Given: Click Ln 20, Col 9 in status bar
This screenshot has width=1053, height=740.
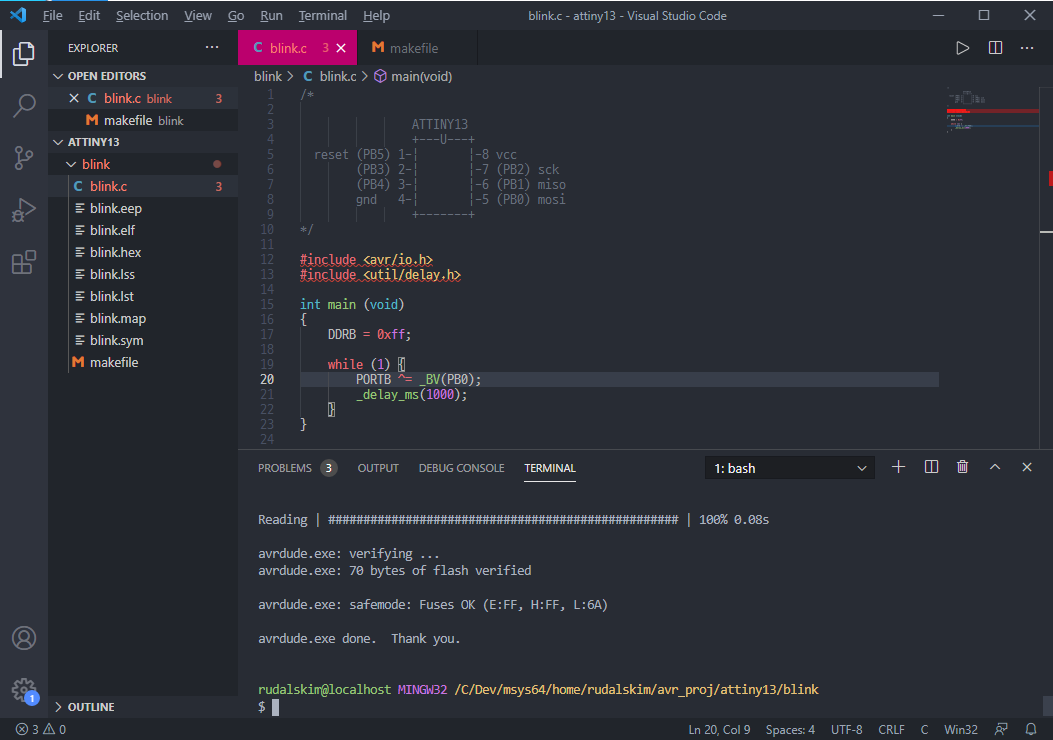Looking at the screenshot, I should click(719, 729).
